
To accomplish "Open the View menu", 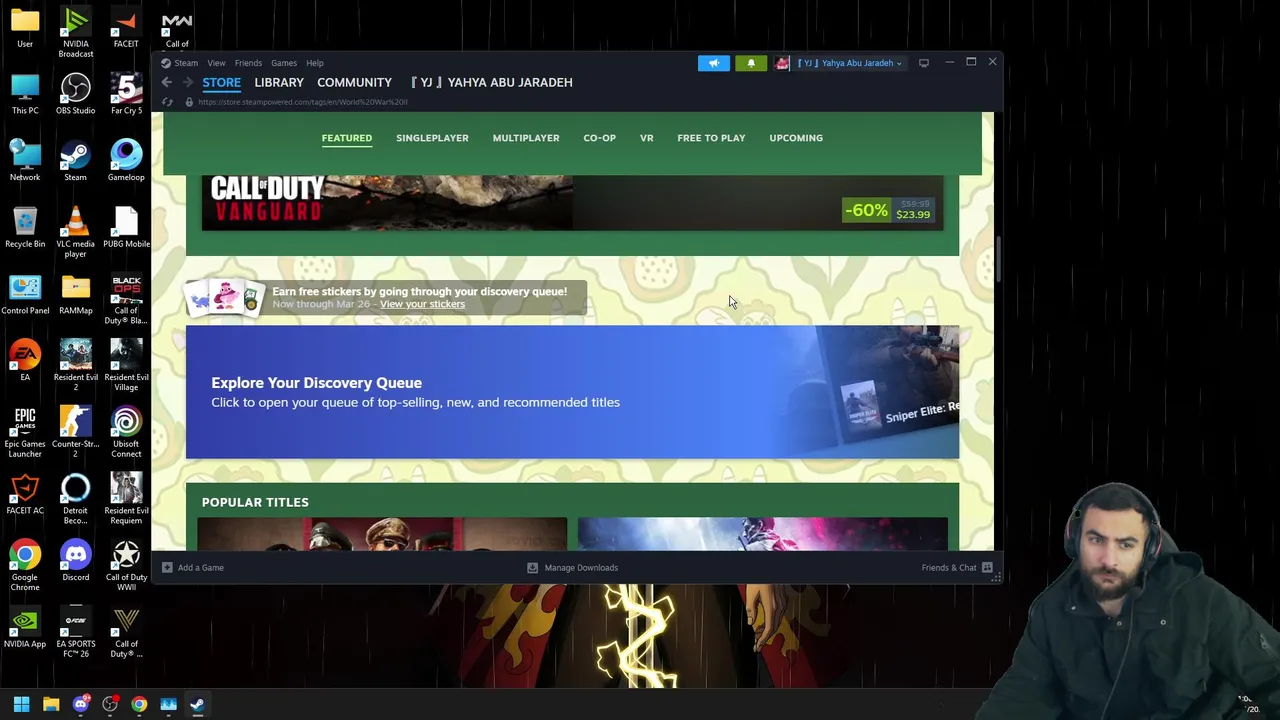I will click(216, 63).
